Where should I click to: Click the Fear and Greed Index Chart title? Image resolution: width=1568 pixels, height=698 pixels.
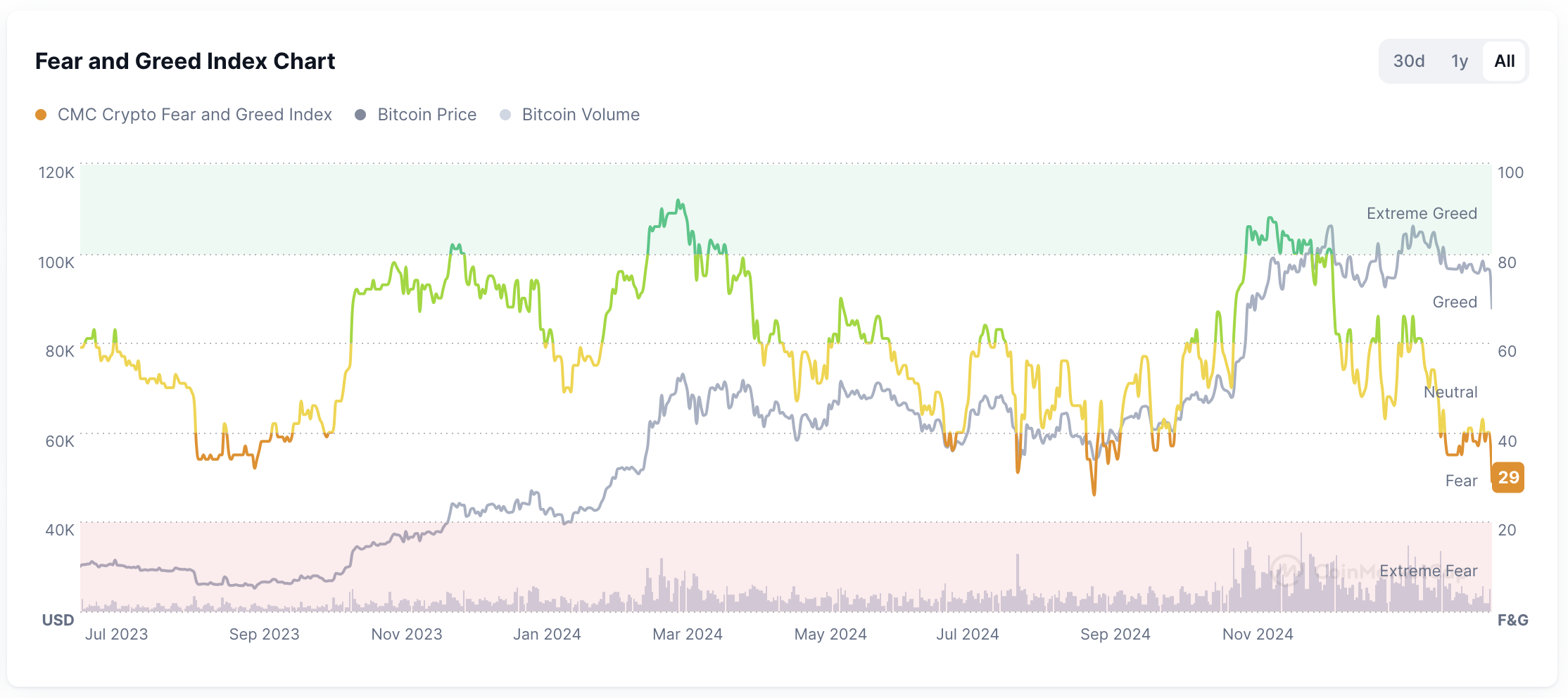coord(185,61)
